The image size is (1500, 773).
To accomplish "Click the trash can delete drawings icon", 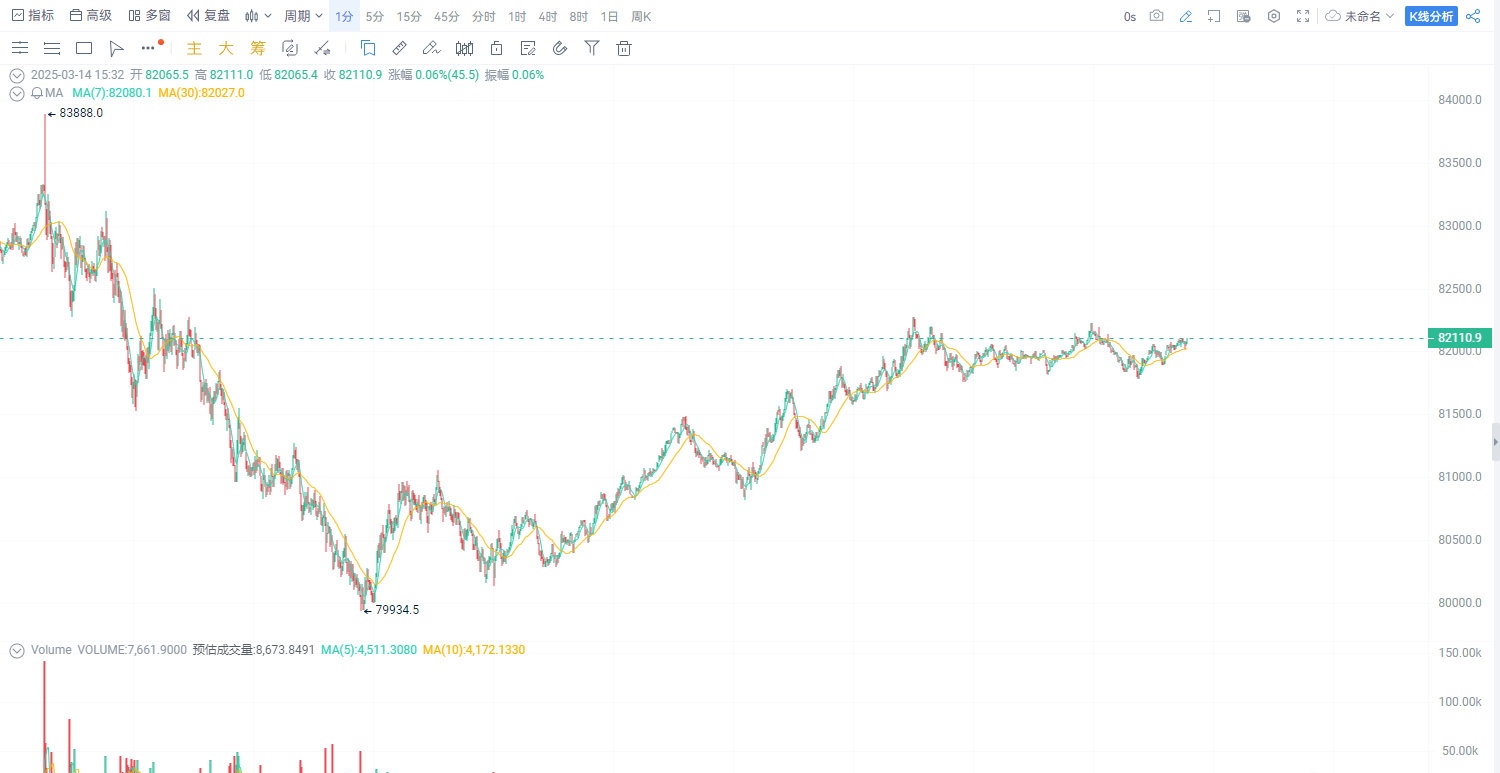I will (624, 48).
